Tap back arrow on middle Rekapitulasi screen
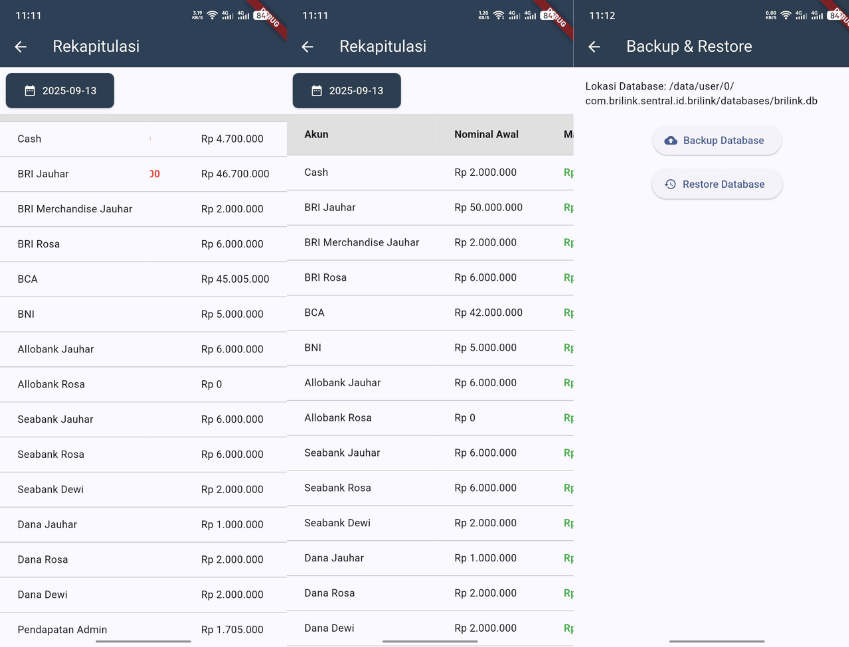 307,47
